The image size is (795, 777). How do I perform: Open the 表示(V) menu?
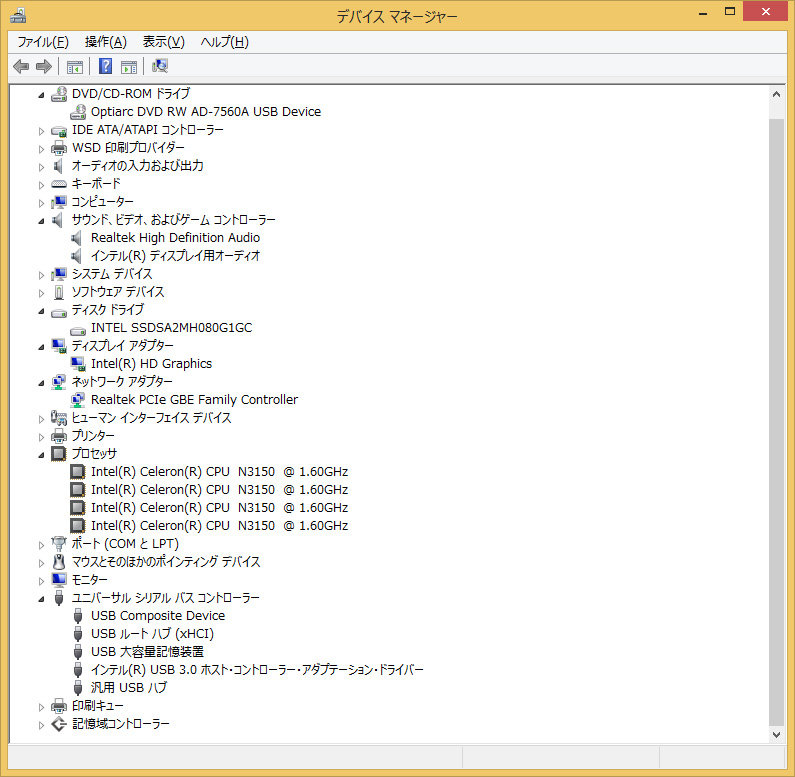click(164, 42)
